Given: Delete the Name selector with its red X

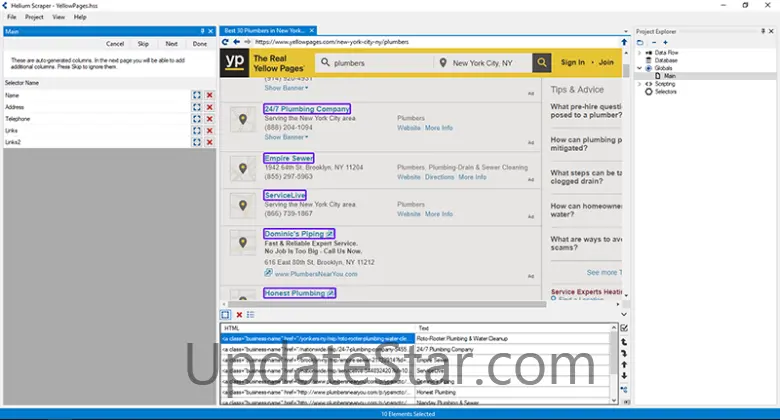Looking at the screenshot, I should click(x=209, y=95).
